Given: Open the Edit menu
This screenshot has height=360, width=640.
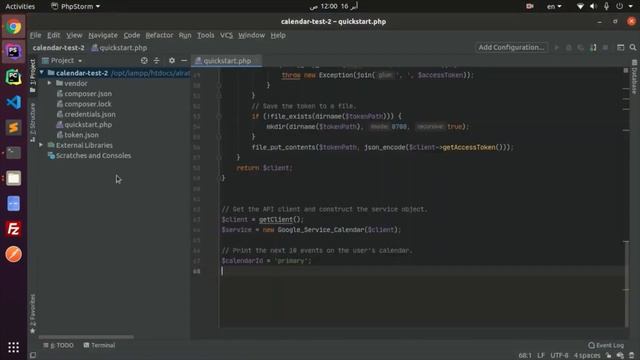Looking at the screenshot, I should pos(53,36).
